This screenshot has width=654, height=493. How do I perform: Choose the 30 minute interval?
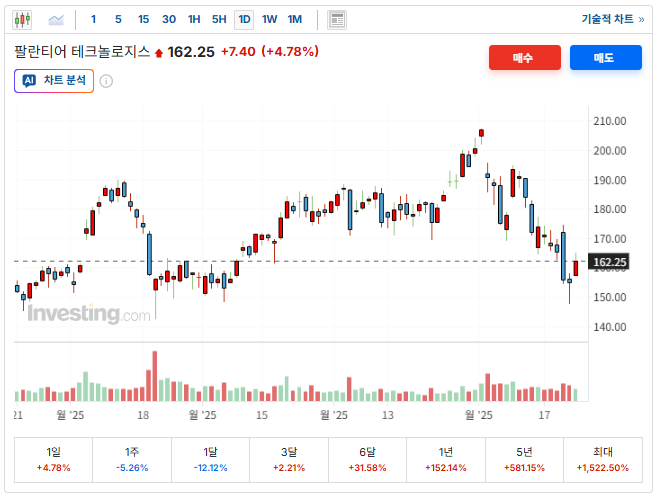point(169,19)
